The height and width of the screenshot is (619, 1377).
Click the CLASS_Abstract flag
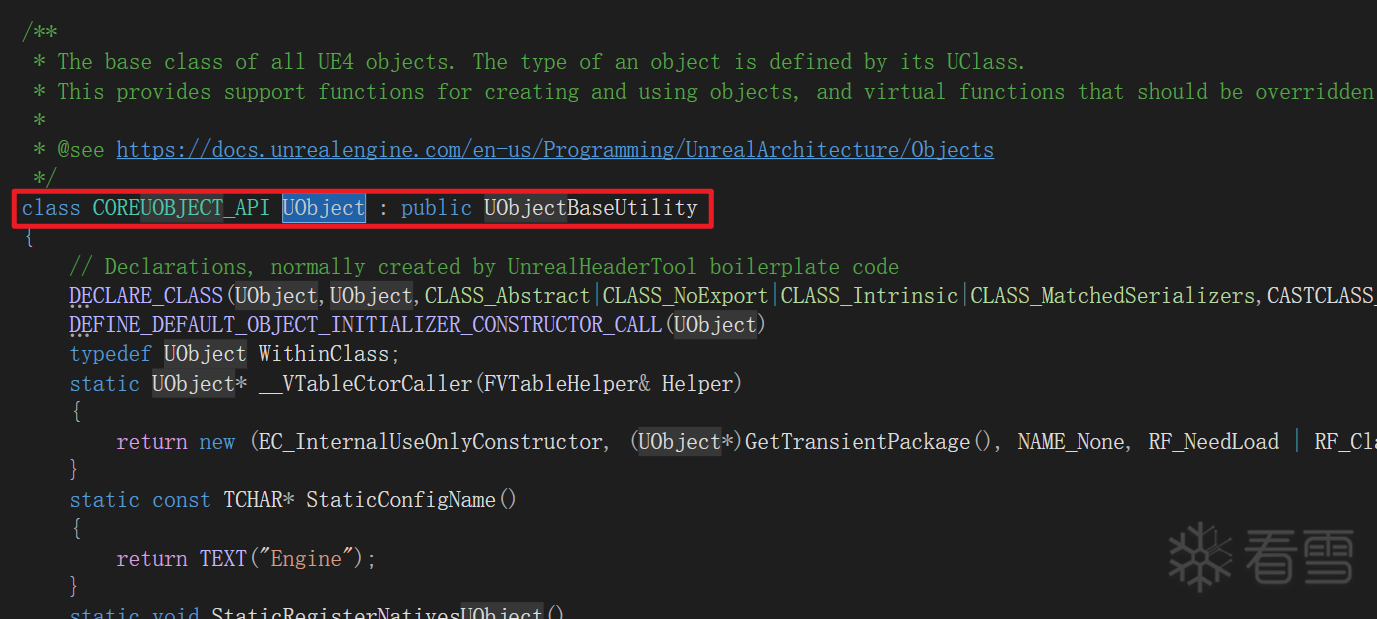coord(508,296)
